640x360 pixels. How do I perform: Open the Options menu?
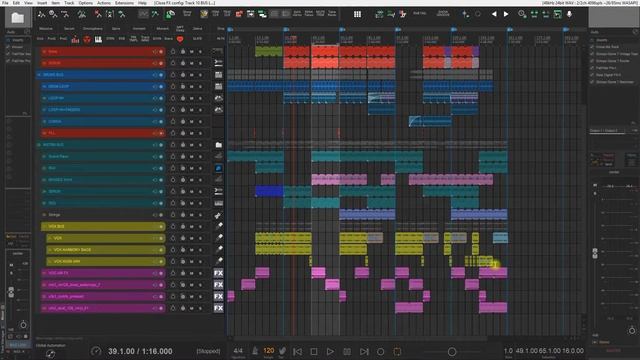point(85,3)
